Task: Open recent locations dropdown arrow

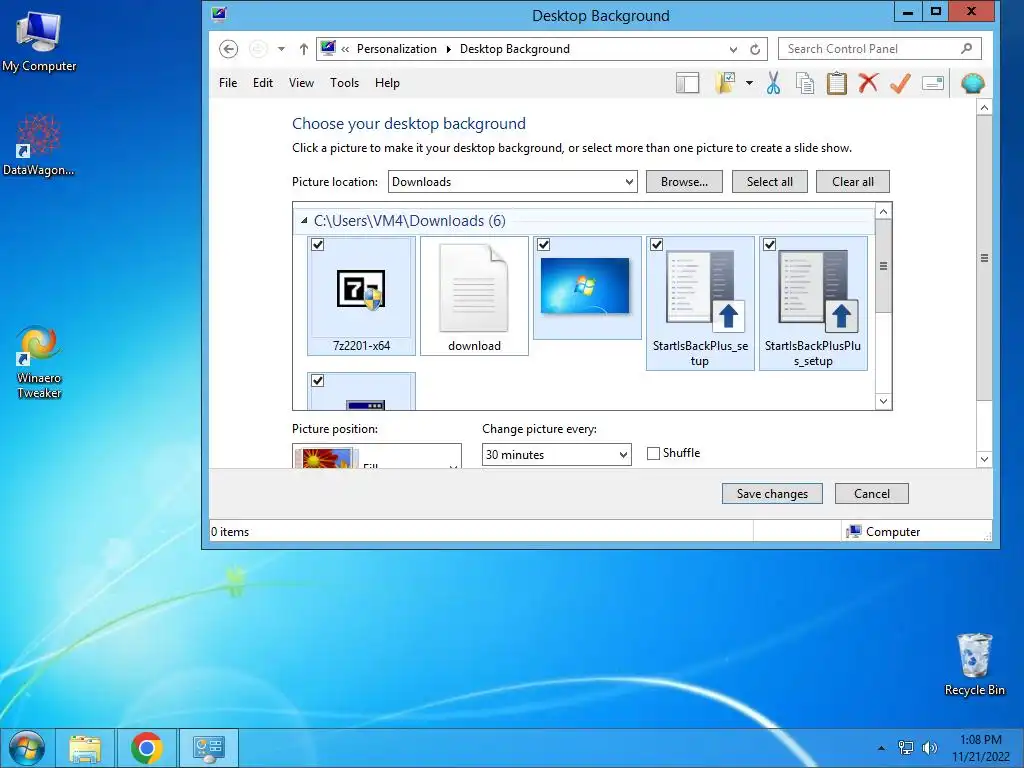Action: [281, 49]
